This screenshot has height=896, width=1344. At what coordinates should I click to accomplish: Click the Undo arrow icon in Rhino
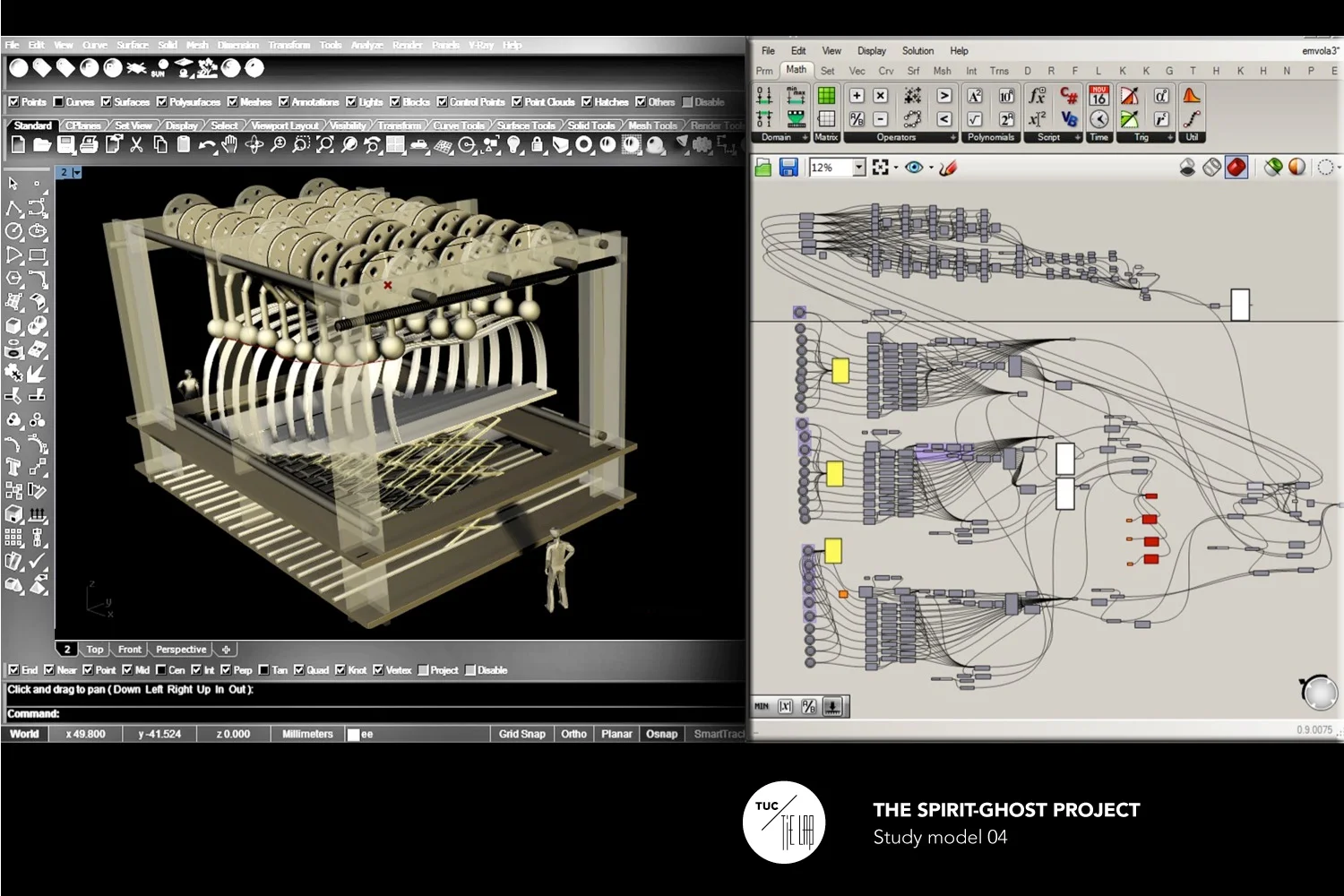coord(207,145)
